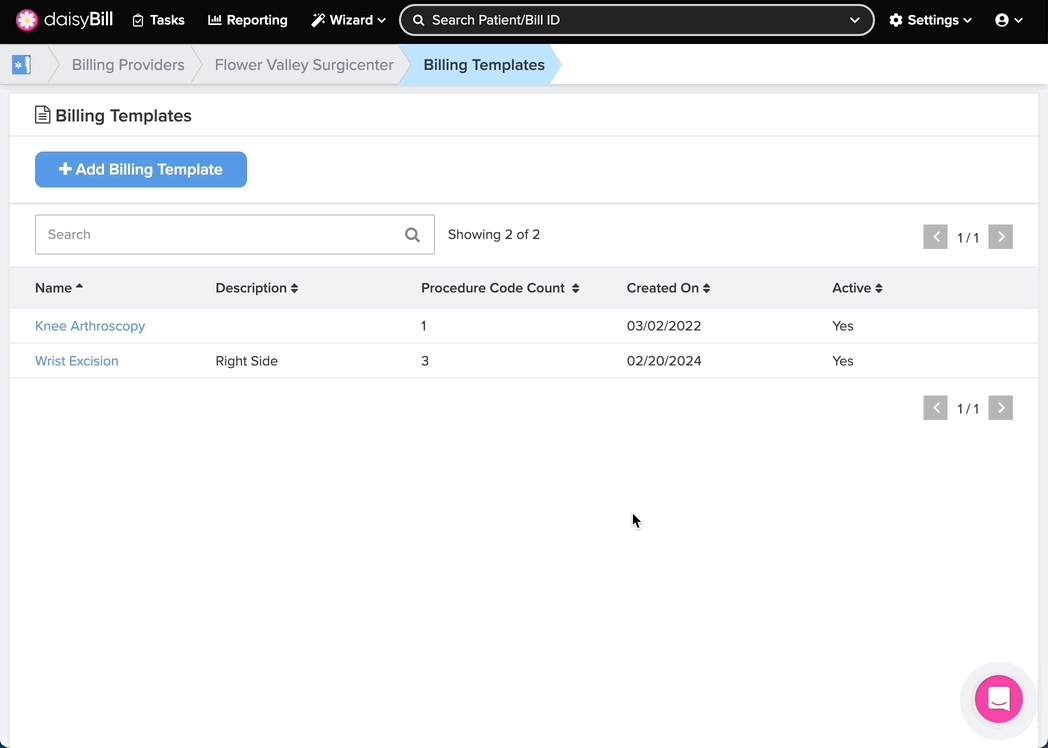Click the magnifier icon in template search
The height and width of the screenshot is (748, 1048).
(x=412, y=235)
